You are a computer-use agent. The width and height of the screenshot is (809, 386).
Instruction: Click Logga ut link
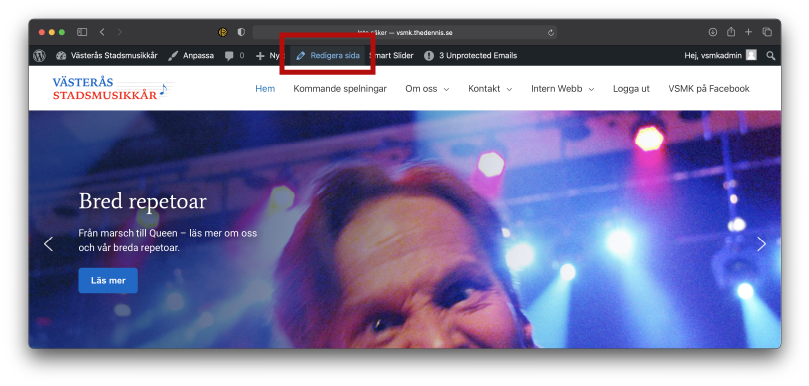point(631,89)
